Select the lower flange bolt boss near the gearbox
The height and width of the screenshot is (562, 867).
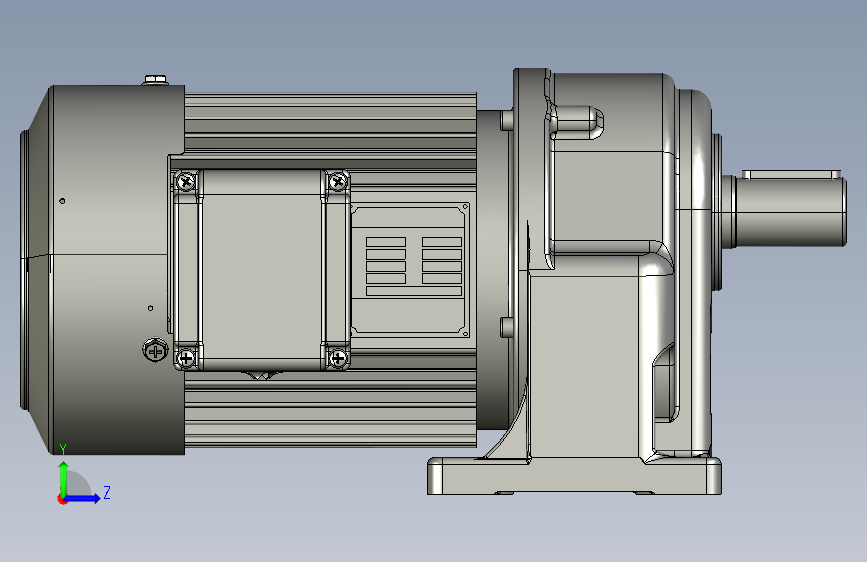tap(507, 327)
